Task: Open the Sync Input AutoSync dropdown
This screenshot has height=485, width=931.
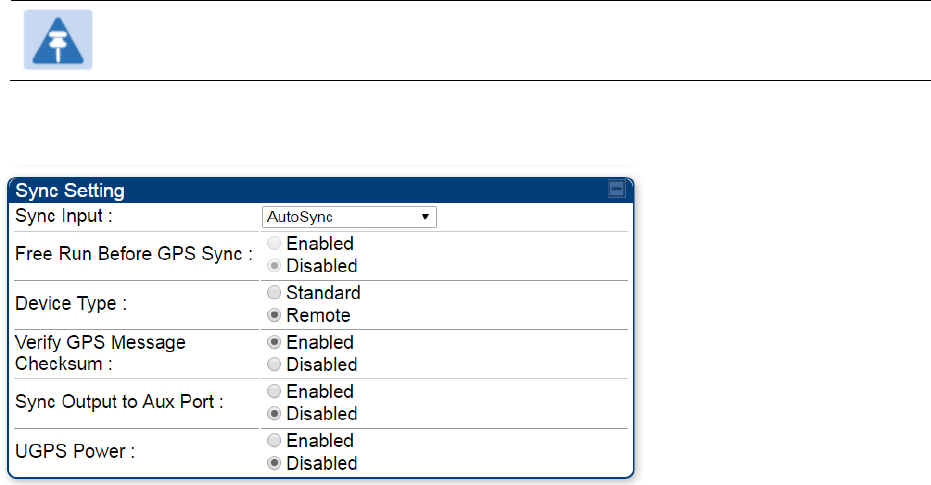Action: pos(349,217)
